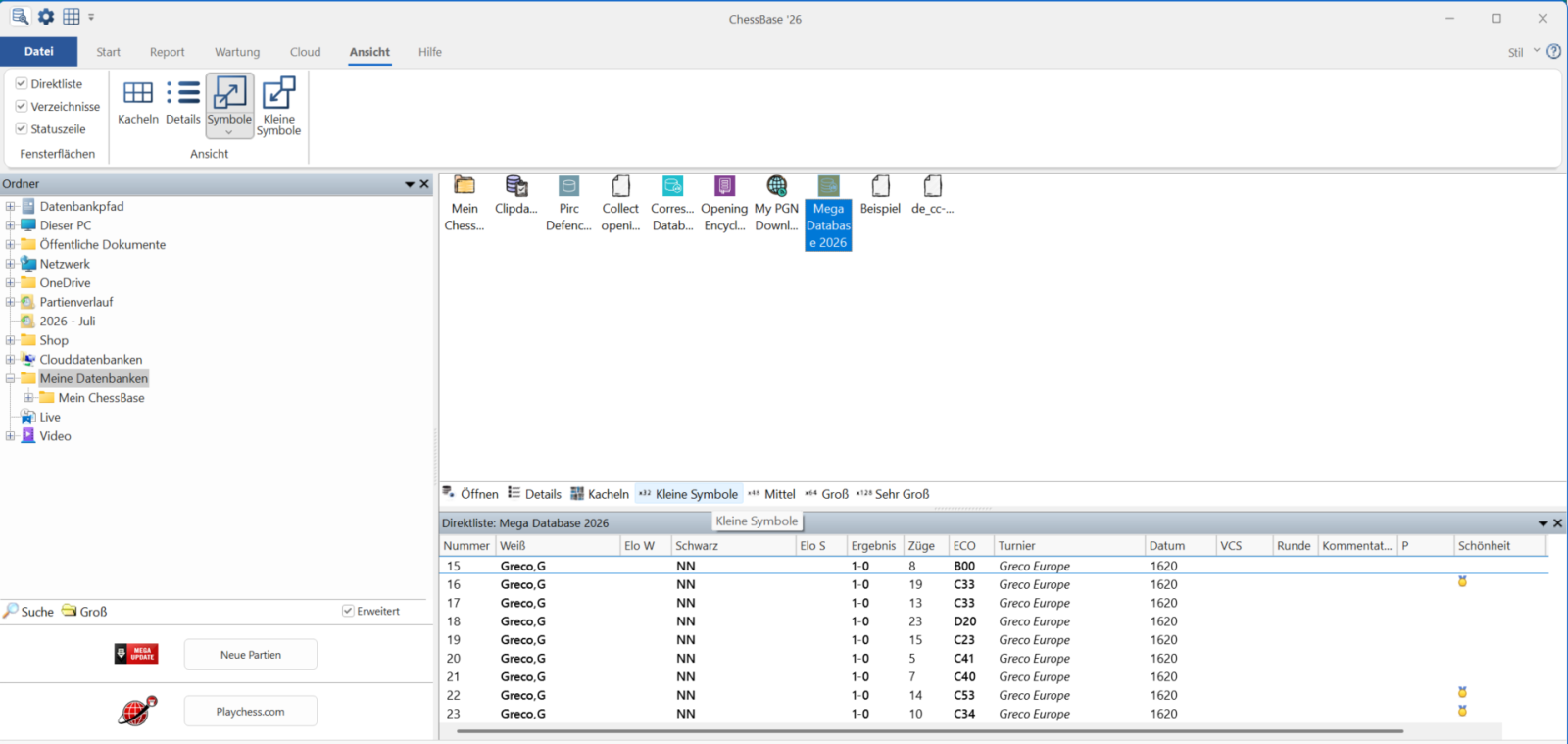Screen dimensions: 1568x744
Task: Open the Mein ChessBase database icon
Action: (465, 204)
